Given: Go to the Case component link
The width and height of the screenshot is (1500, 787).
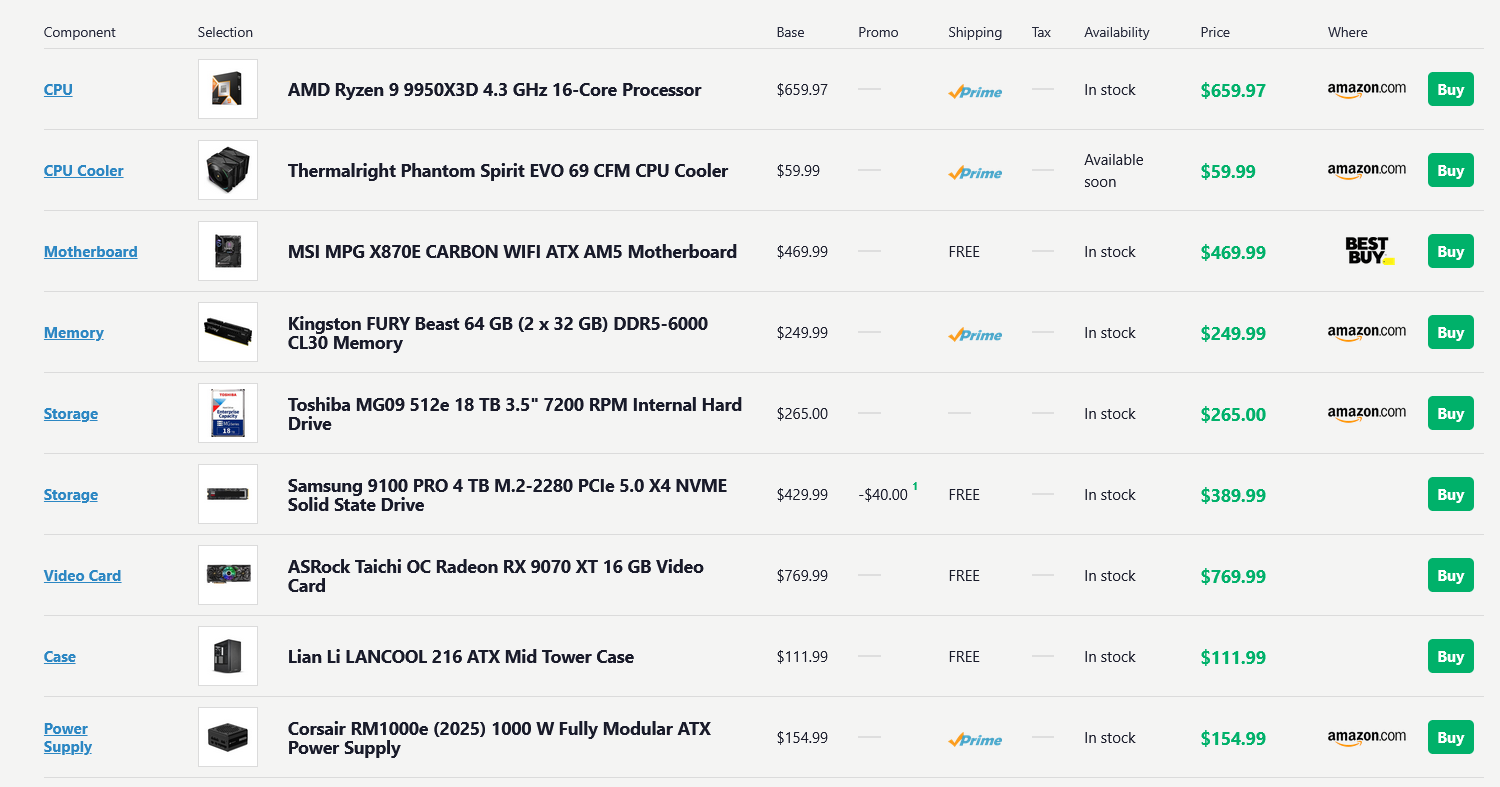Looking at the screenshot, I should tap(60, 657).
